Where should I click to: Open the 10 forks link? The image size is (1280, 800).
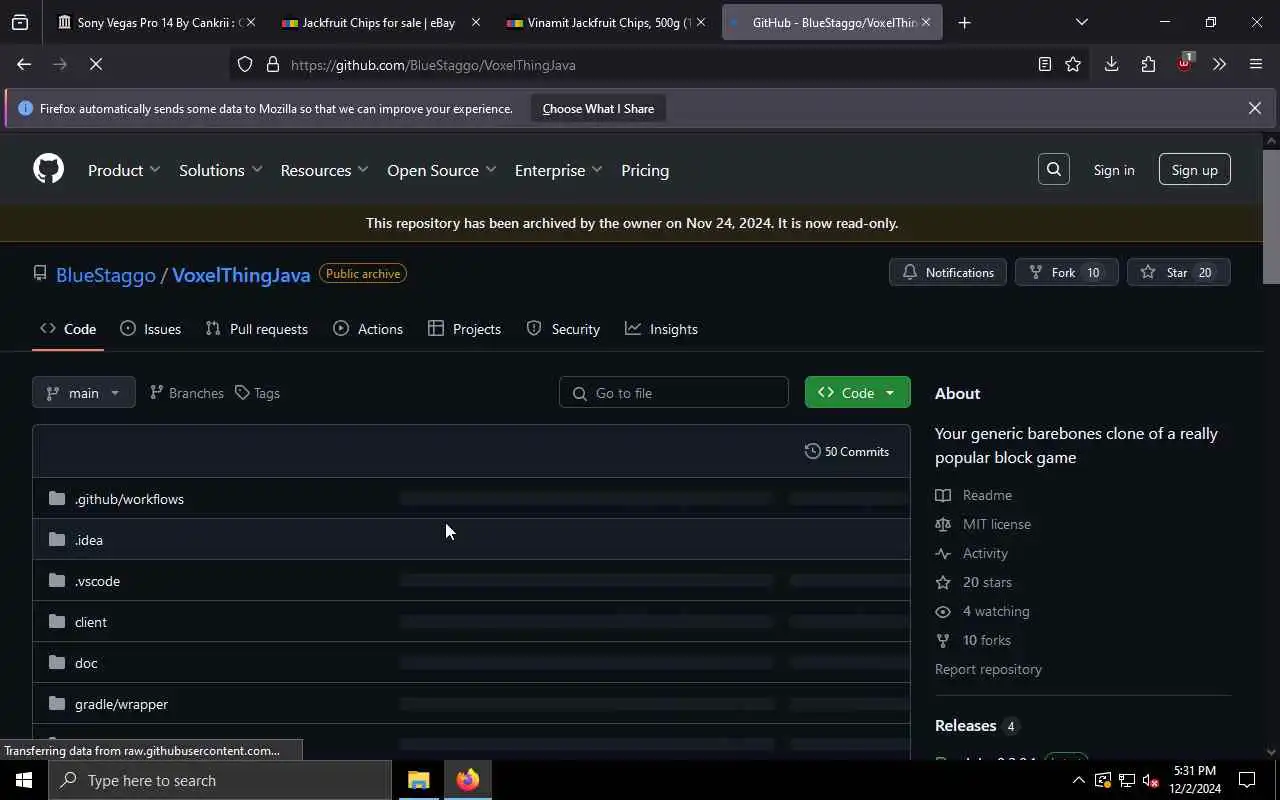click(973, 640)
